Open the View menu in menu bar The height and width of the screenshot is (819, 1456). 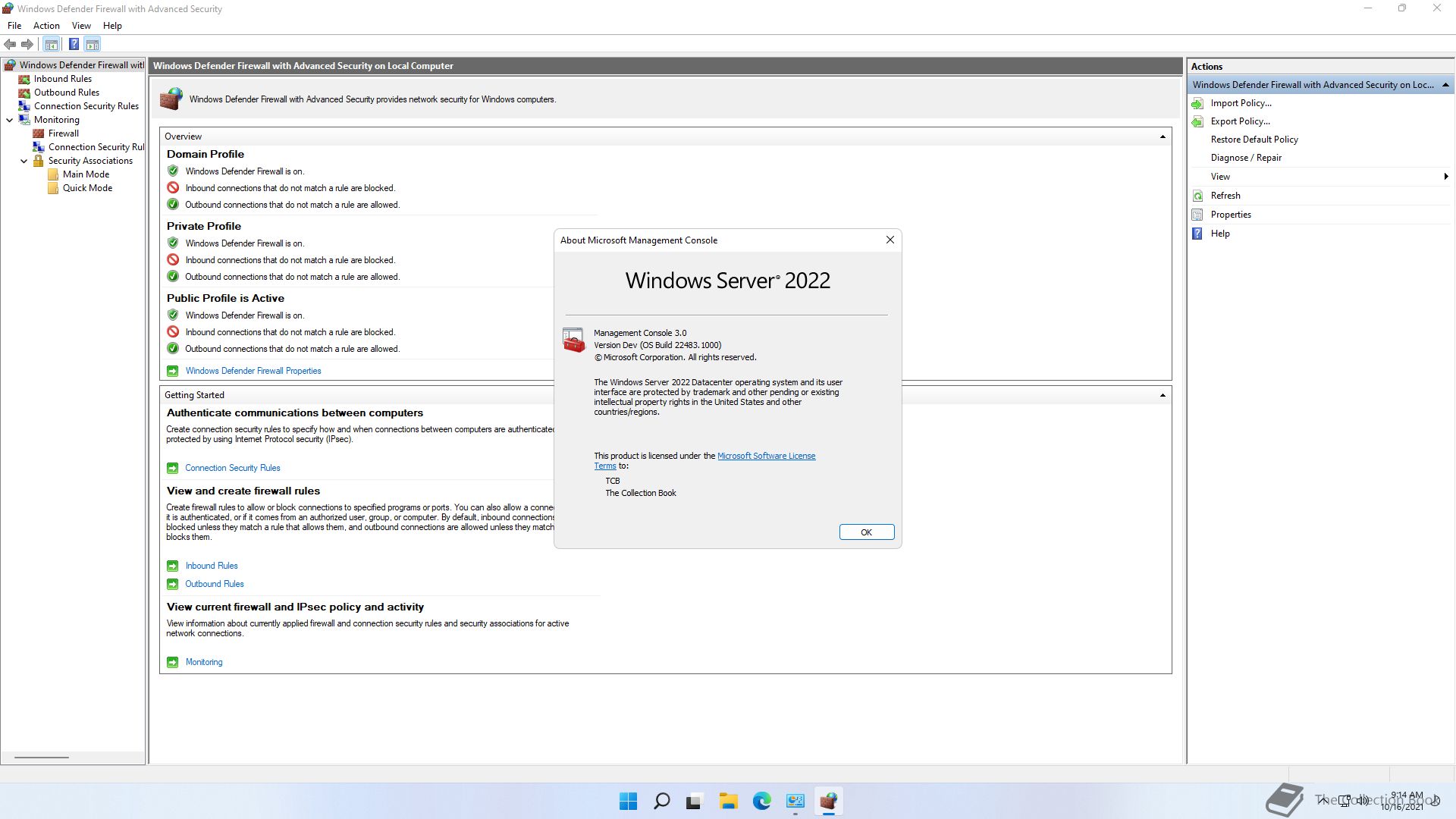(81, 26)
